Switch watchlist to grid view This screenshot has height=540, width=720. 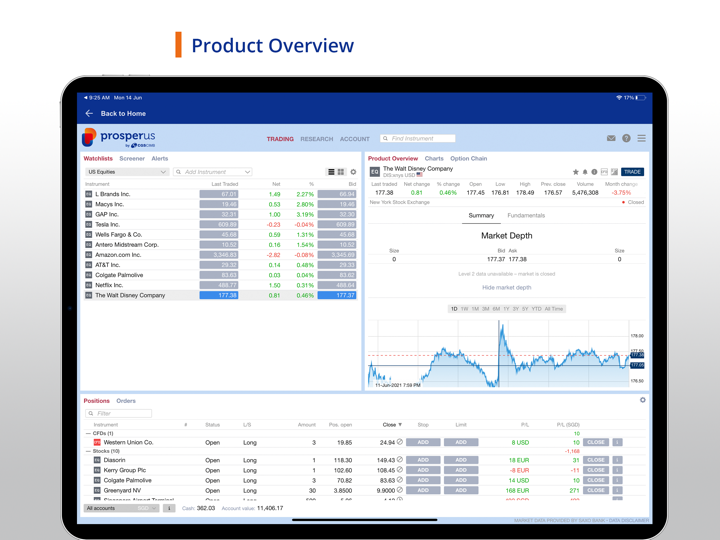[341, 172]
